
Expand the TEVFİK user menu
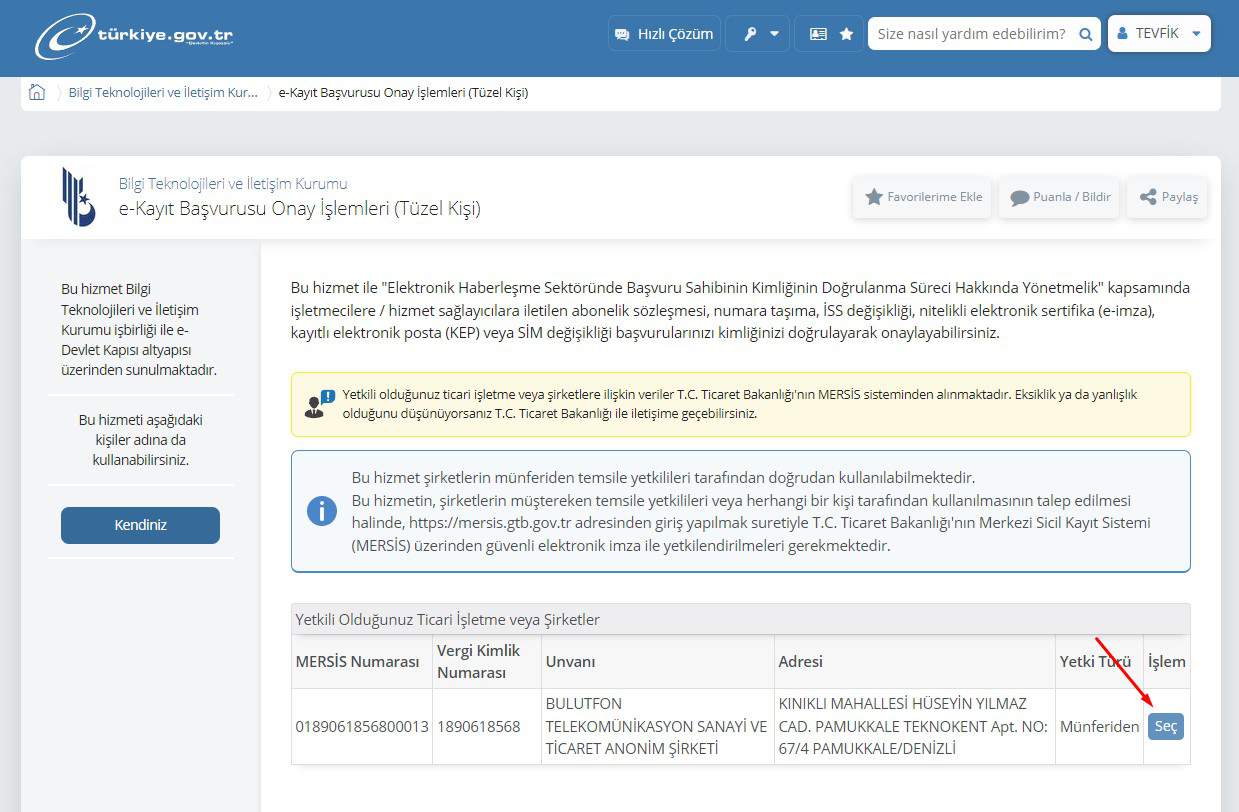pos(1159,34)
